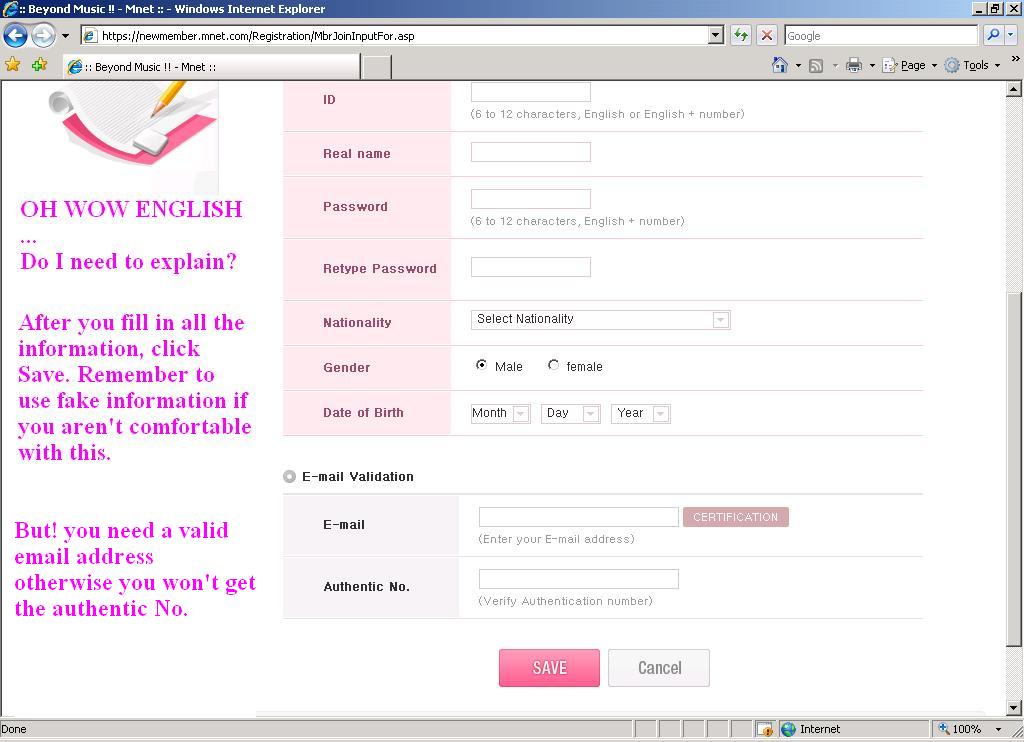Open the Select Nationality dropdown
The height and width of the screenshot is (742, 1024).
coord(600,320)
